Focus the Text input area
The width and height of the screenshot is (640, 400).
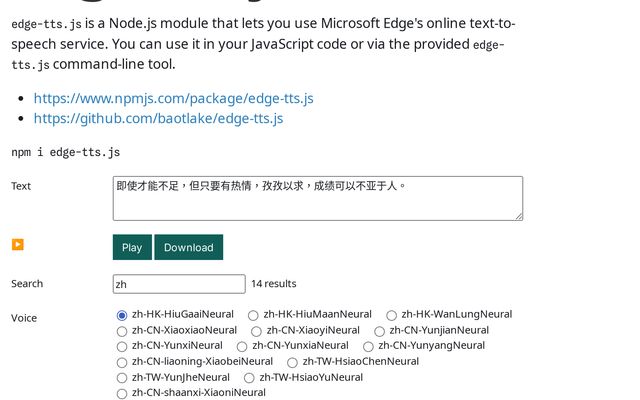[318, 198]
